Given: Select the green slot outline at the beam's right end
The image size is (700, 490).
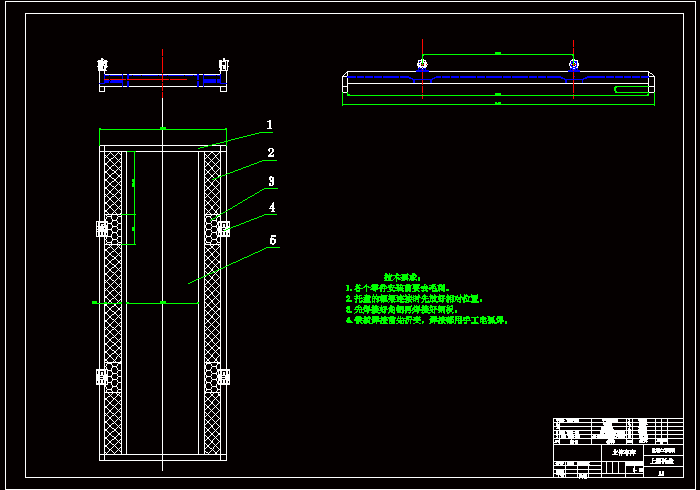Looking at the screenshot, I should (631, 90).
